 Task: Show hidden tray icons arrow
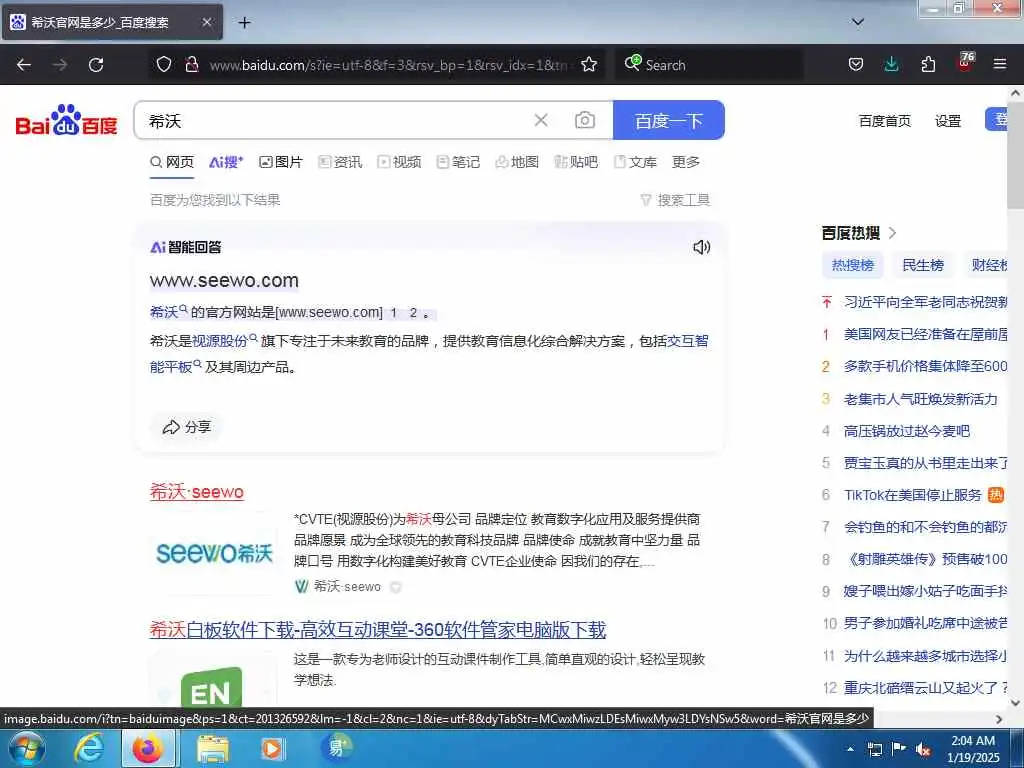[x=850, y=749]
